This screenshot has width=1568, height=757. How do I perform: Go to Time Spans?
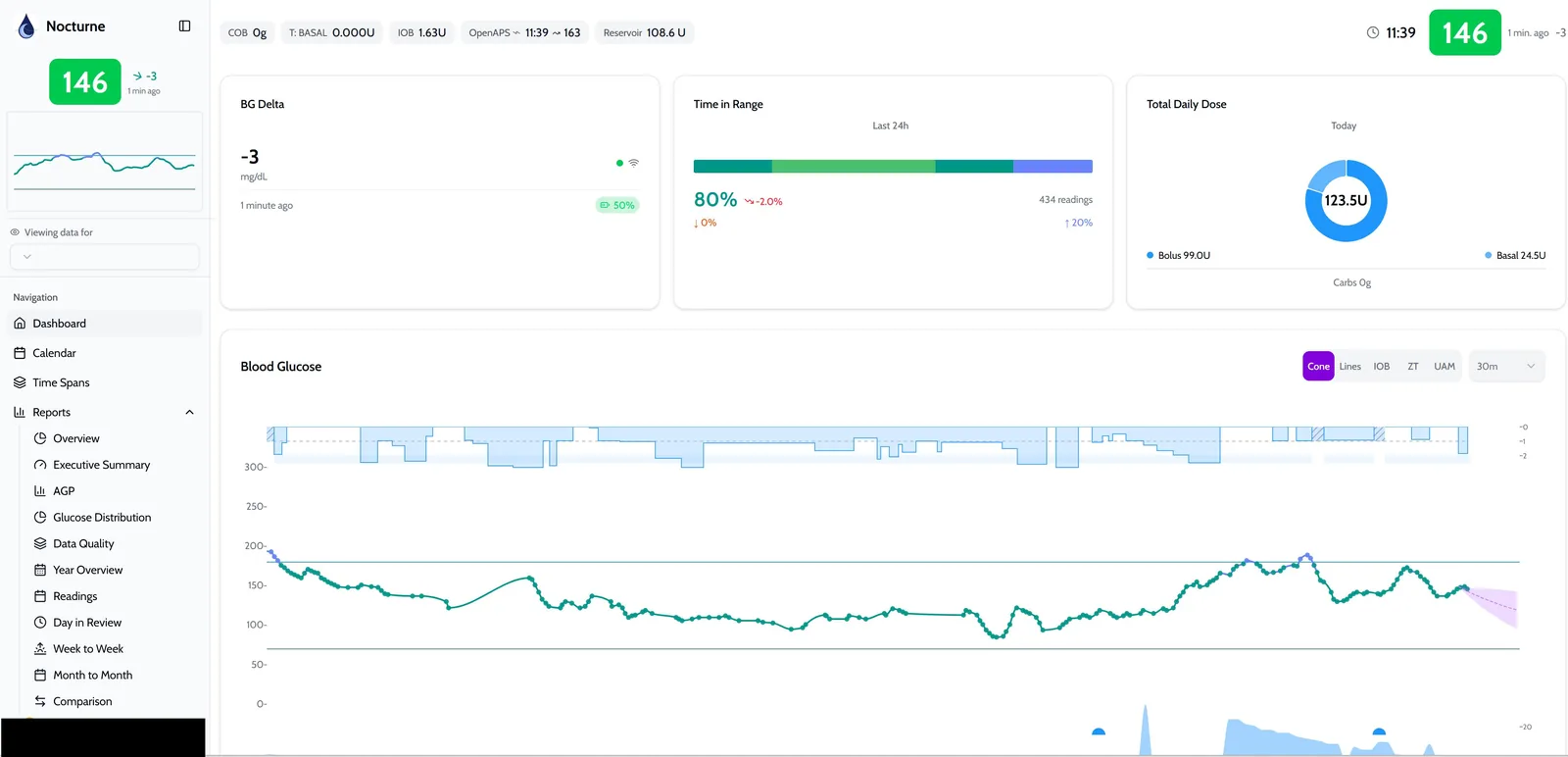pyautogui.click(x=104, y=382)
